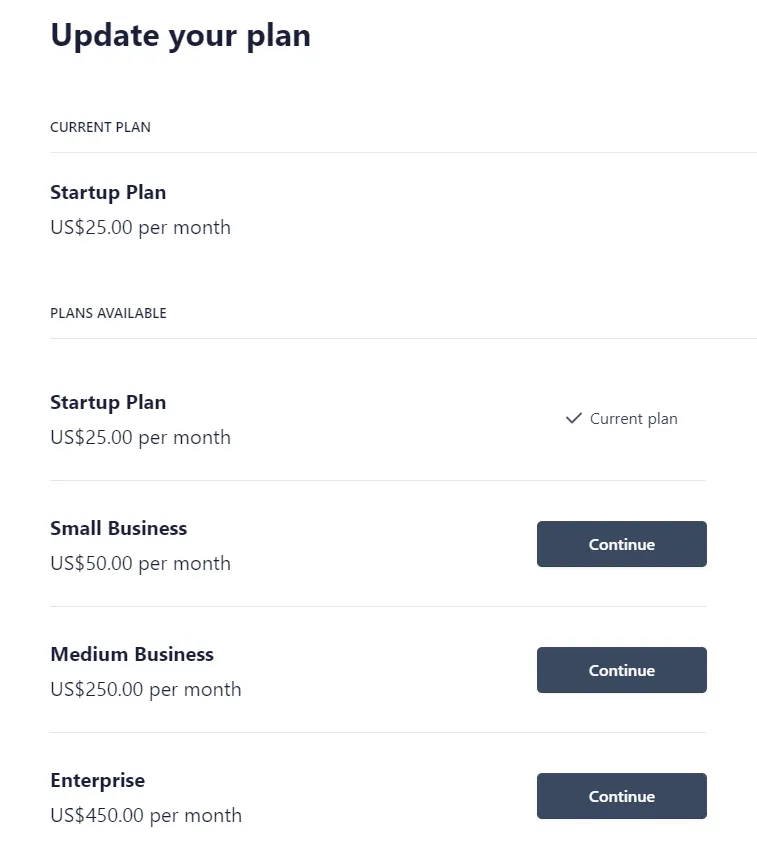Click the US$25.00 per month price text
Image resolution: width=757 pixels, height=850 pixels.
pos(140,227)
